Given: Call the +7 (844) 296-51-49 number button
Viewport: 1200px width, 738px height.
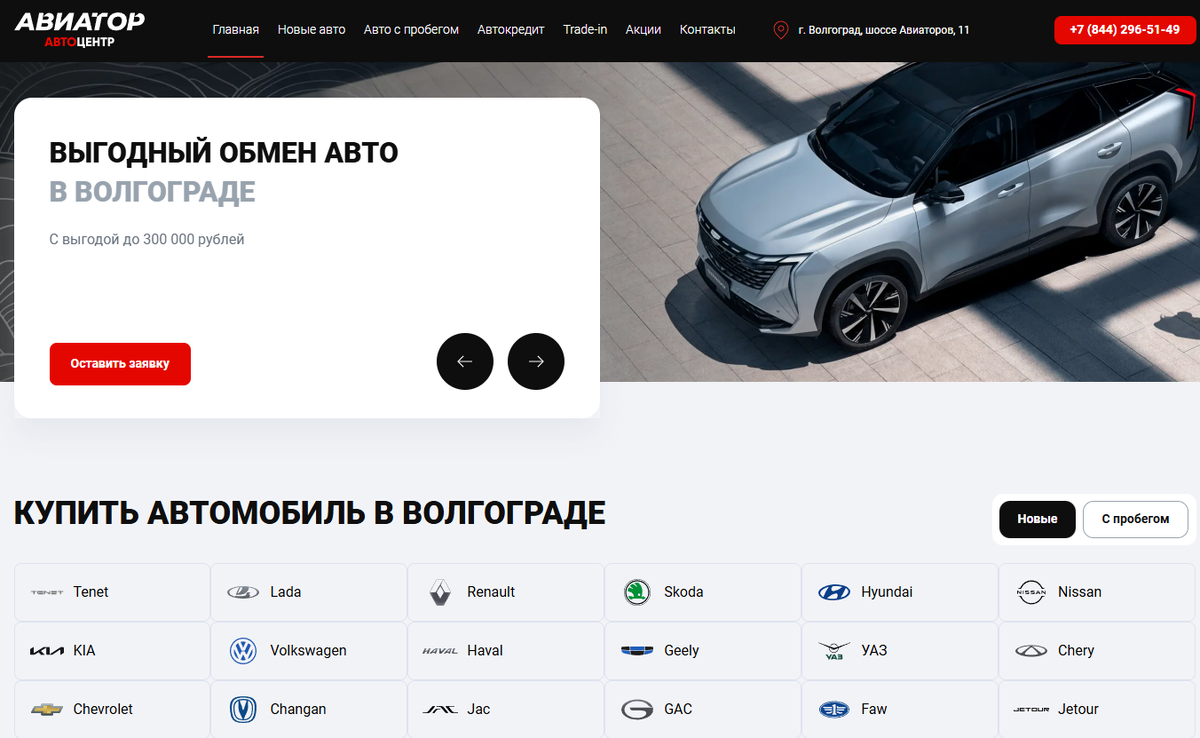Looking at the screenshot, I should point(1125,29).
